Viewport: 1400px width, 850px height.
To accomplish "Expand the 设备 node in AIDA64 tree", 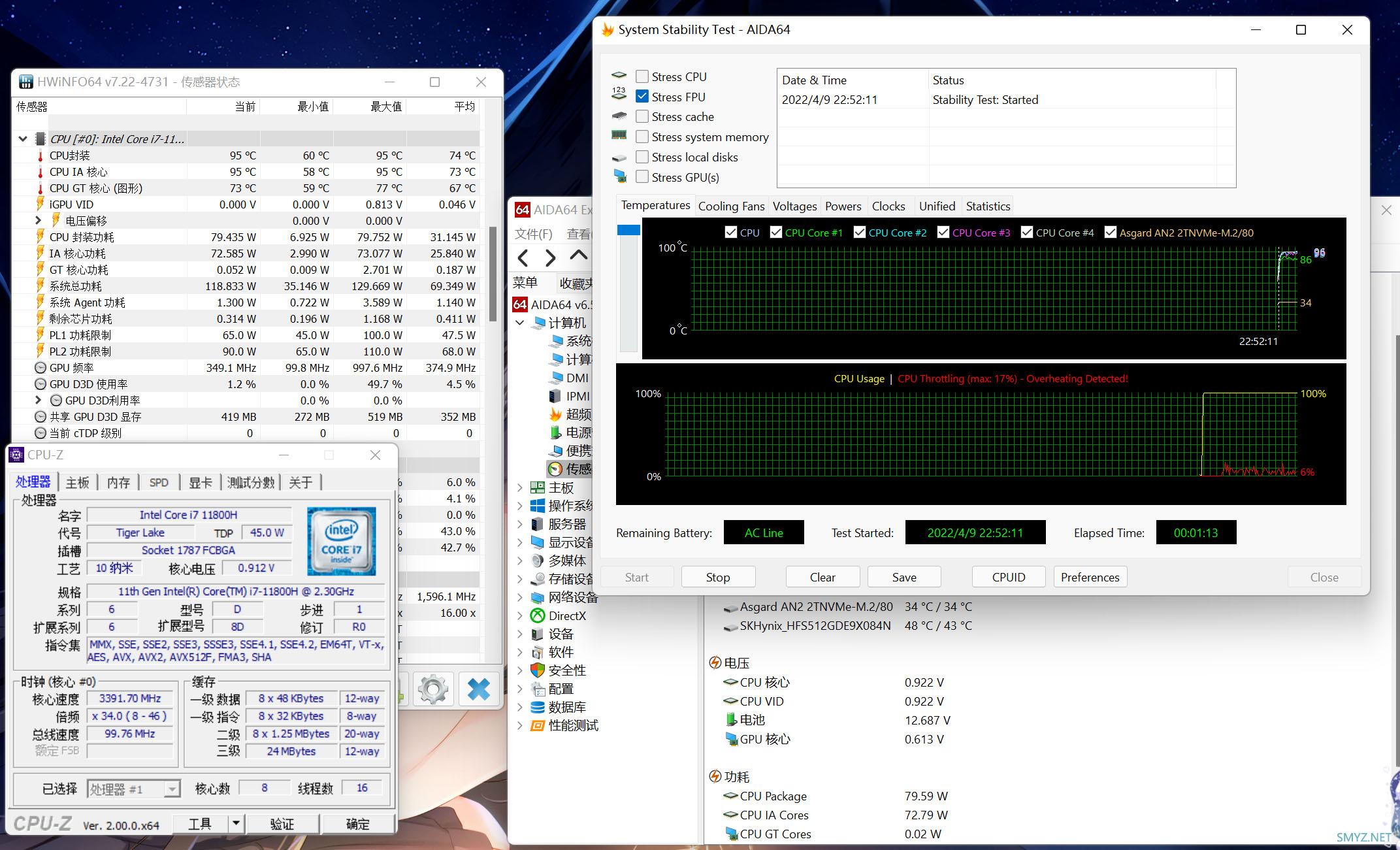I will point(520,634).
